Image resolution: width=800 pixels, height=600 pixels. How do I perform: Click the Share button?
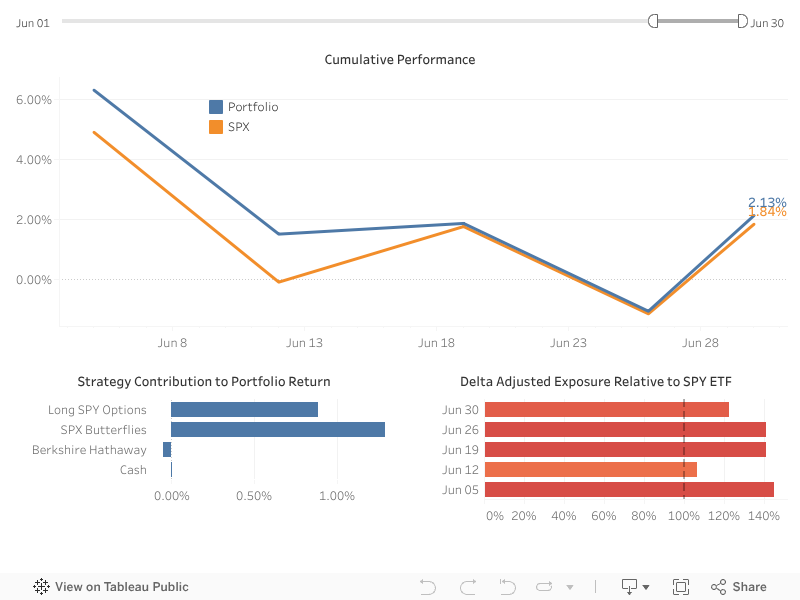(x=738, y=587)
